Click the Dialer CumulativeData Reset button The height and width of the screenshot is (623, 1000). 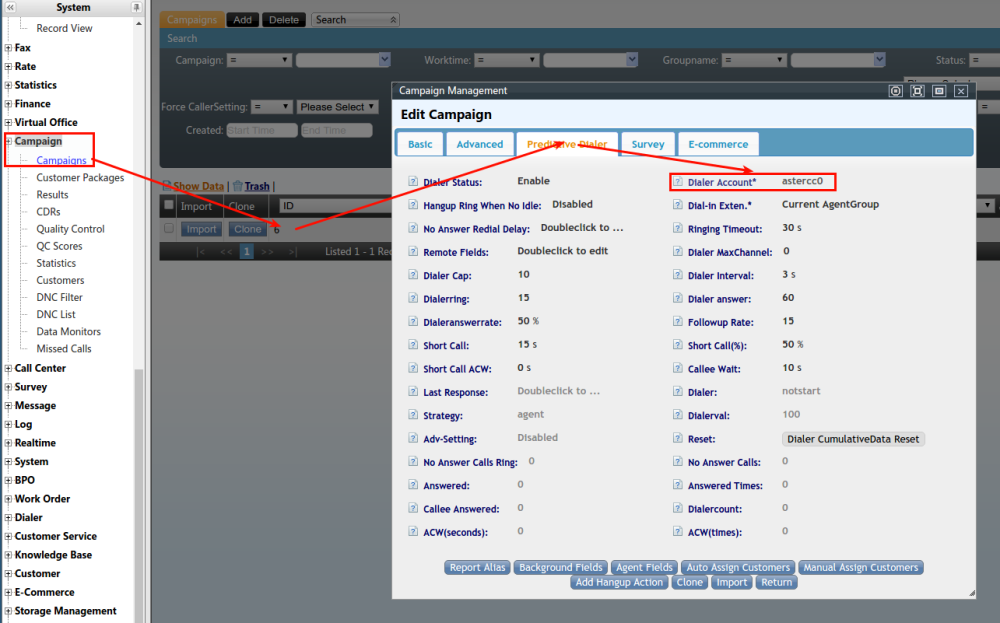[853, 439]
